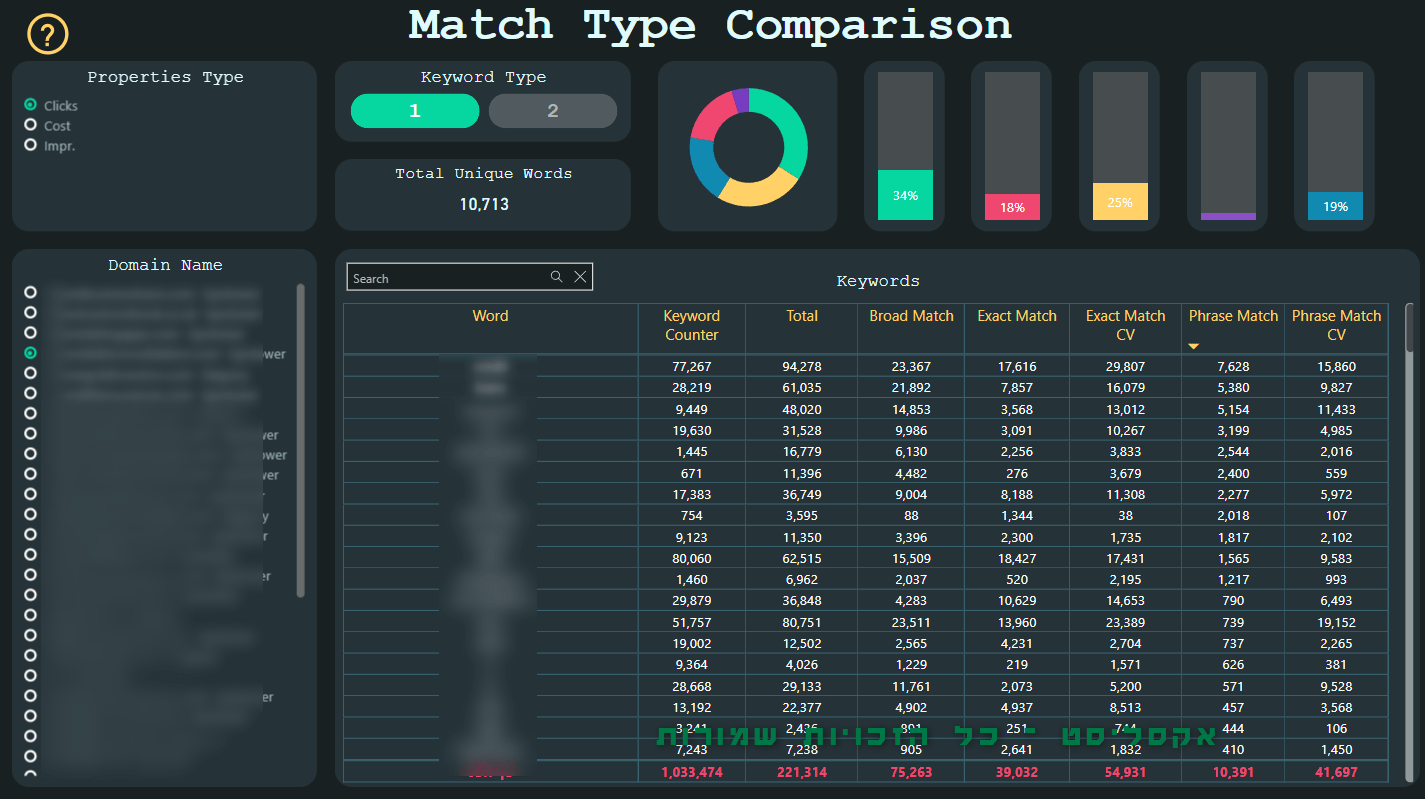Screen dimensions: 1425x799
Task: Click the Keywords table title
Action: pyautogui.click(x=878, y=281)
